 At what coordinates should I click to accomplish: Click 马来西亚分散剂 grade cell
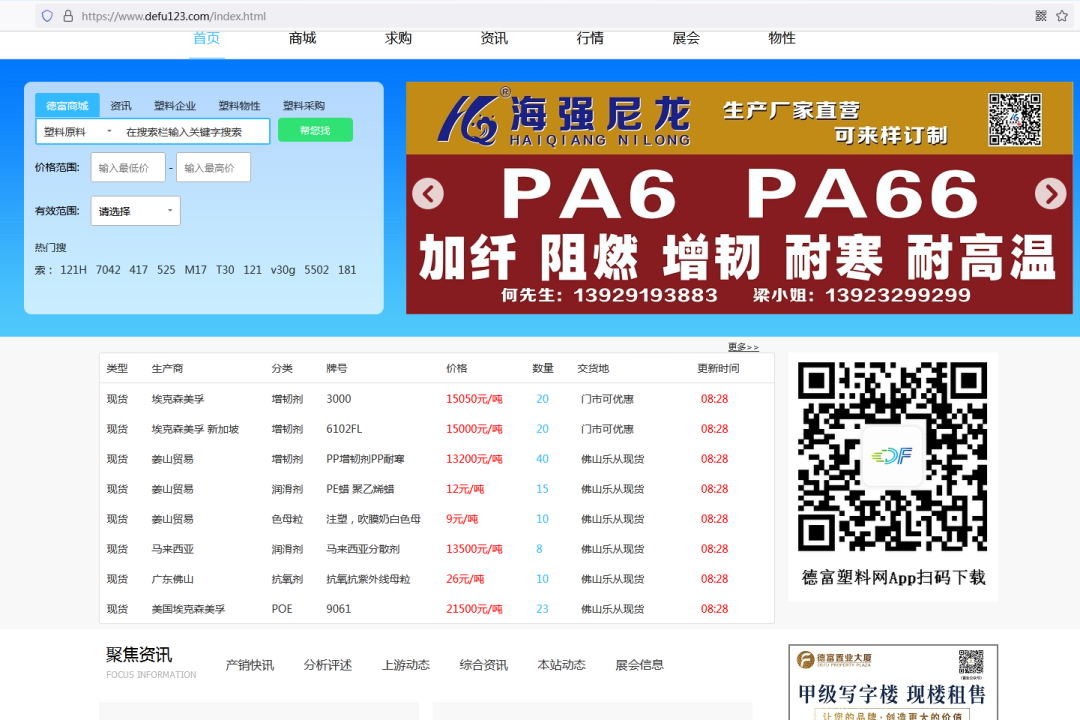[363, 549]
